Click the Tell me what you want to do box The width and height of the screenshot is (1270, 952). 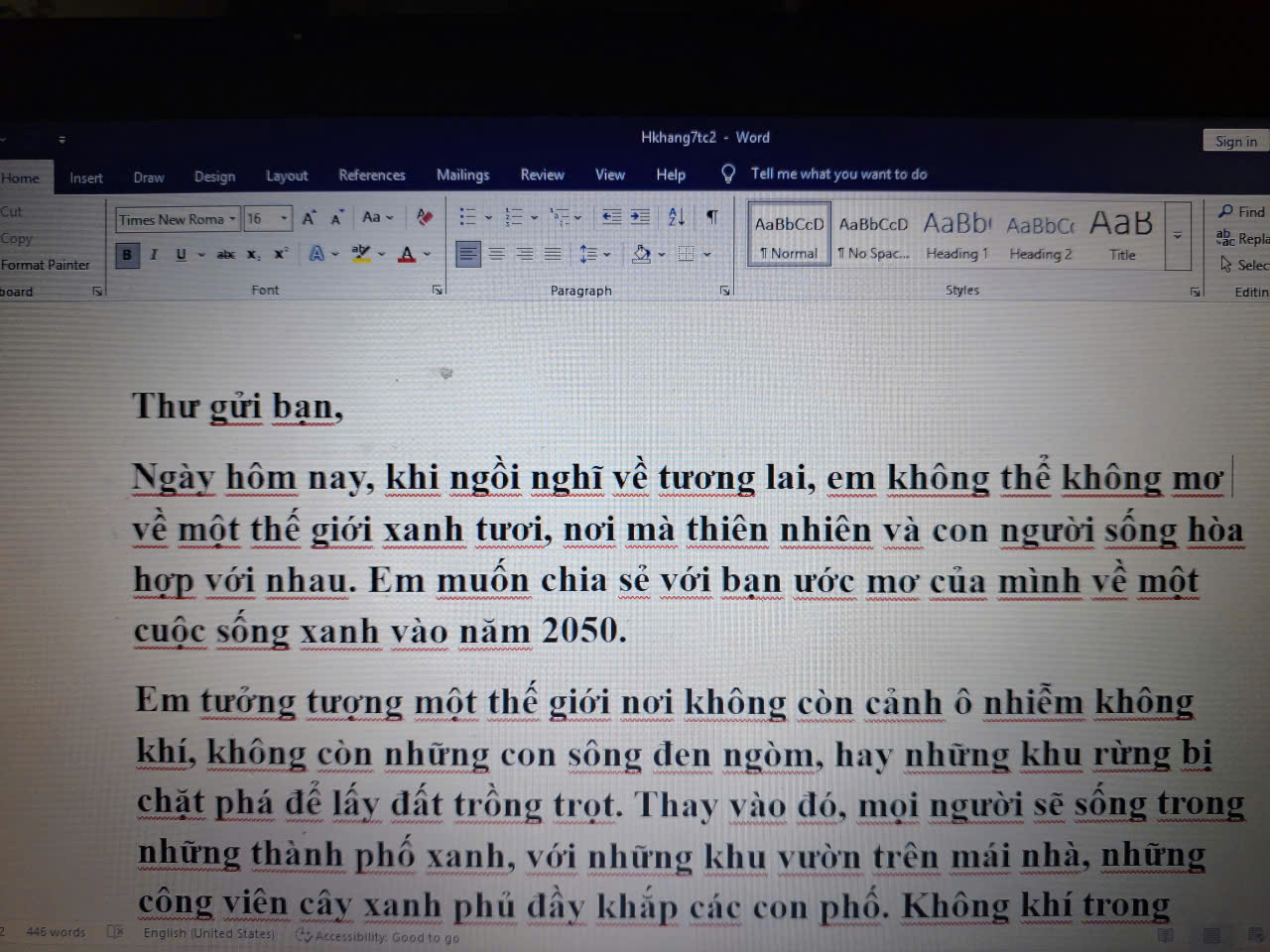[x=838, y=174]
